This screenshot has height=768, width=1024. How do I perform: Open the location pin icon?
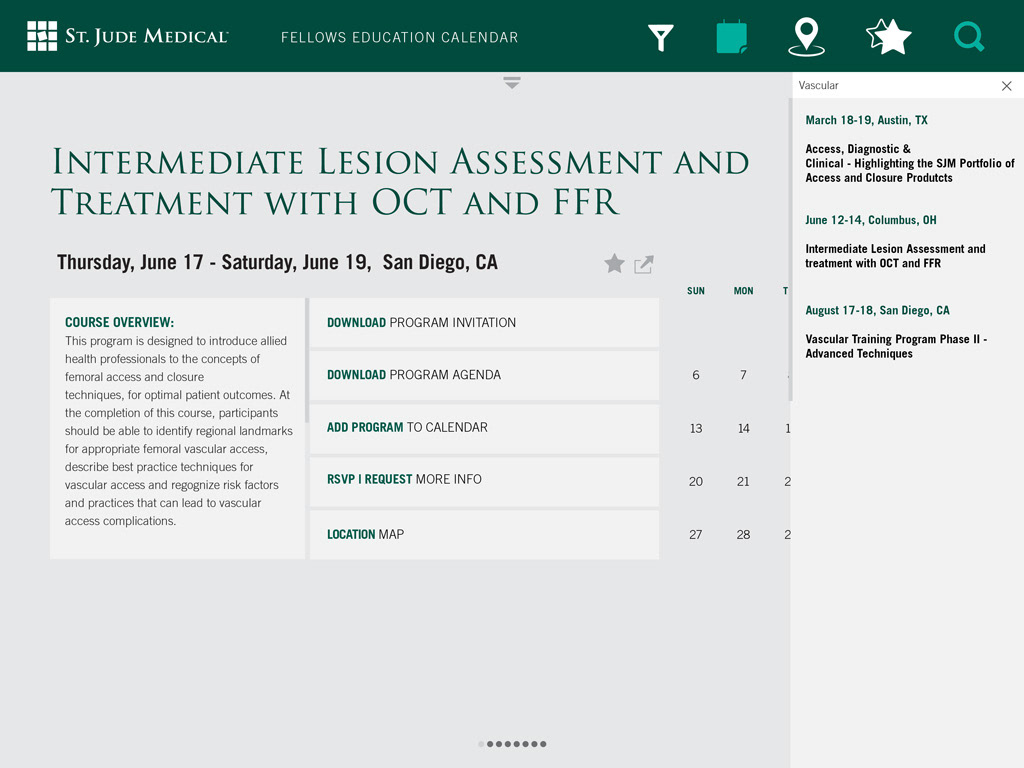coord(806,37)
